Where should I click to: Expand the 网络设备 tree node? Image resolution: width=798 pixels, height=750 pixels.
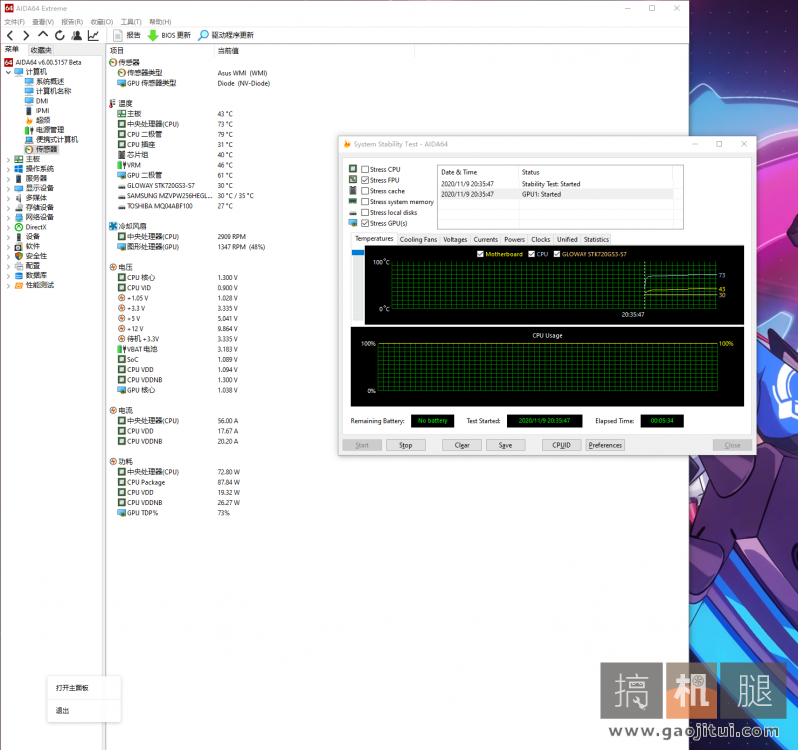click(x=8, y=217)
